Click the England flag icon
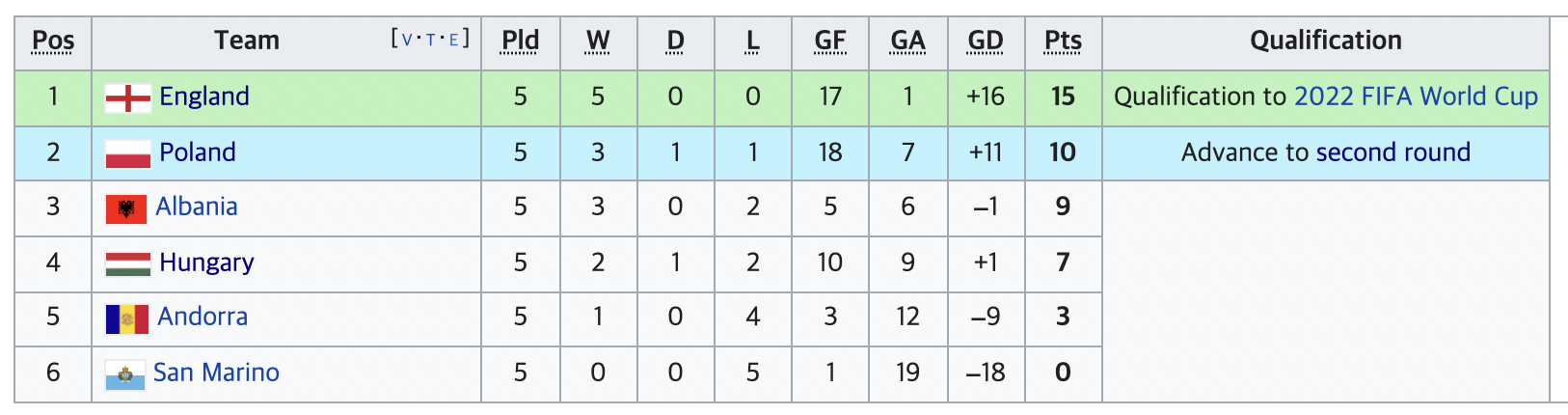Screen dimensions: 1568x415 127,97
